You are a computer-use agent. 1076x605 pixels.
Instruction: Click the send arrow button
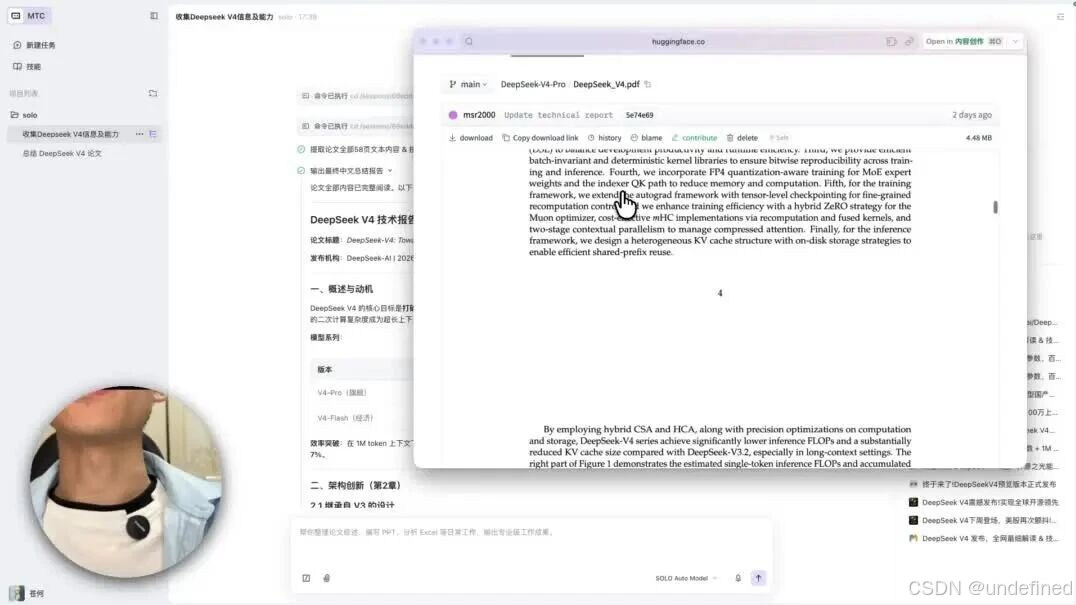pyautogui.click(x=758, y=578)
